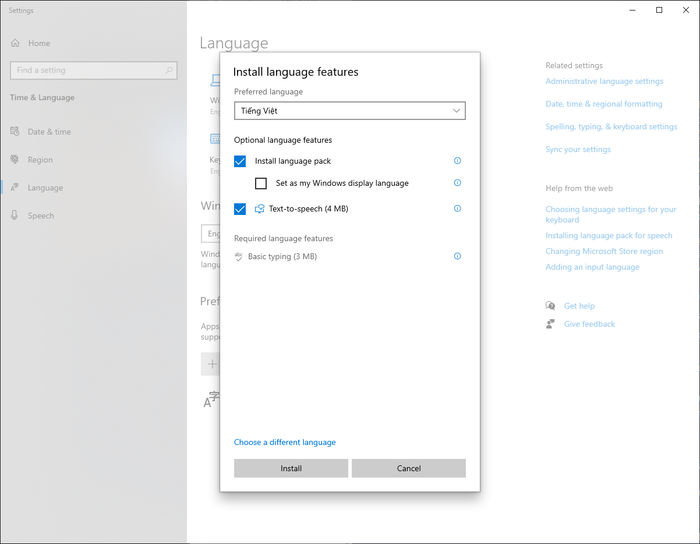Open Installing language pack for speech link

(608, 236)
